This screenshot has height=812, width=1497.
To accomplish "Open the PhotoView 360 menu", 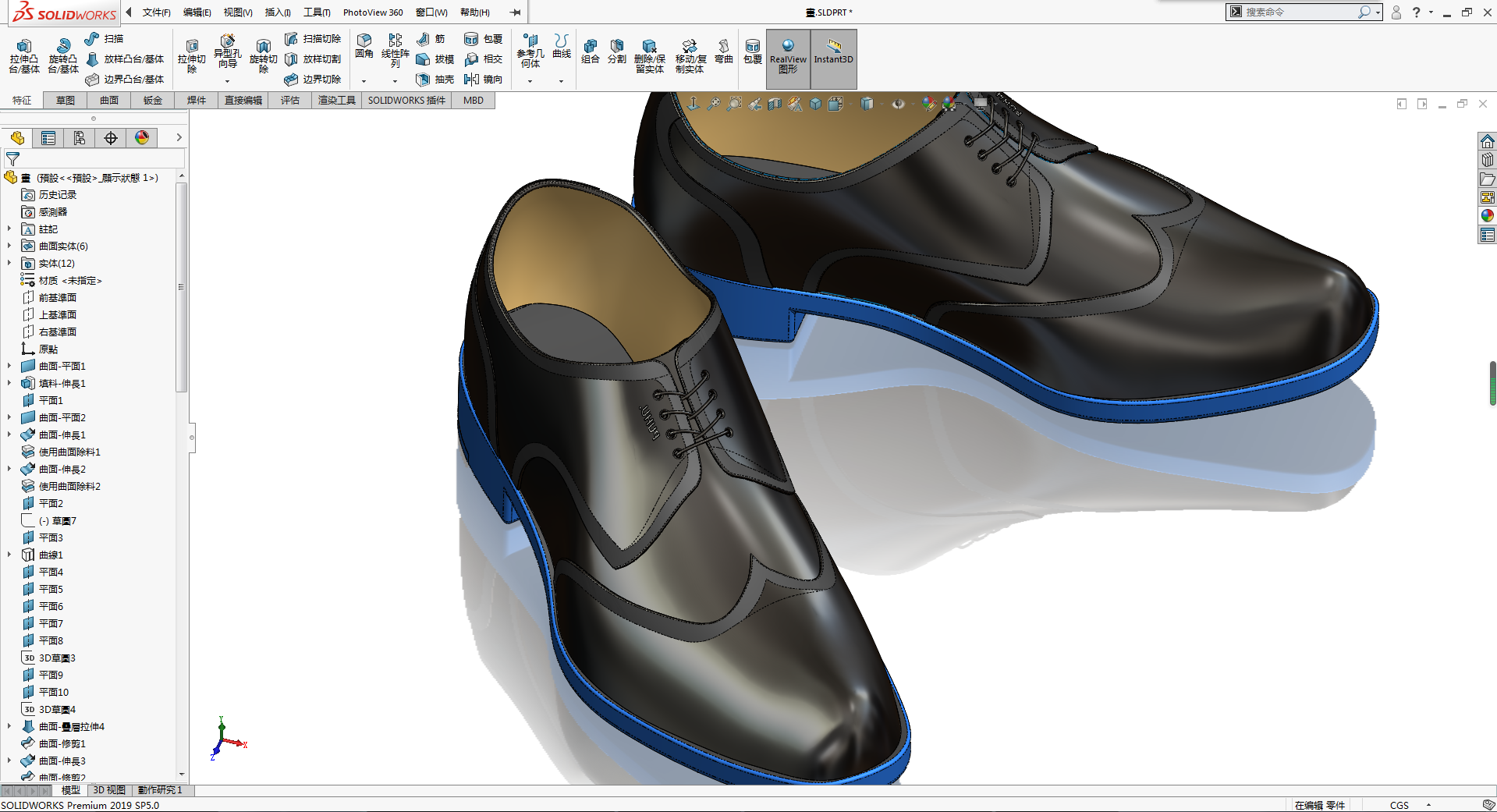I will [x=373, y=12].
